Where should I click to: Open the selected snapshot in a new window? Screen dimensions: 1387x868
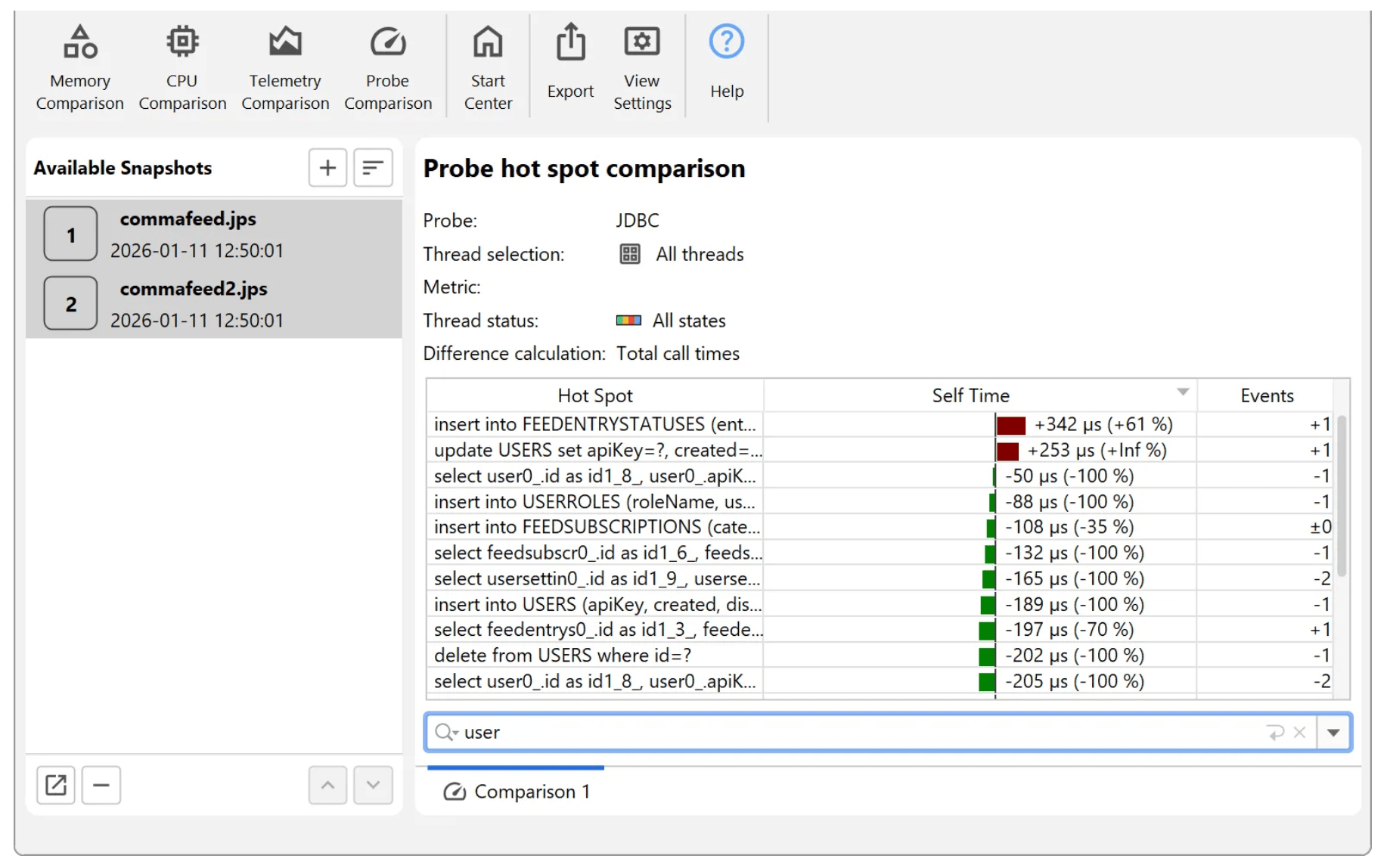tap(56, 785)
